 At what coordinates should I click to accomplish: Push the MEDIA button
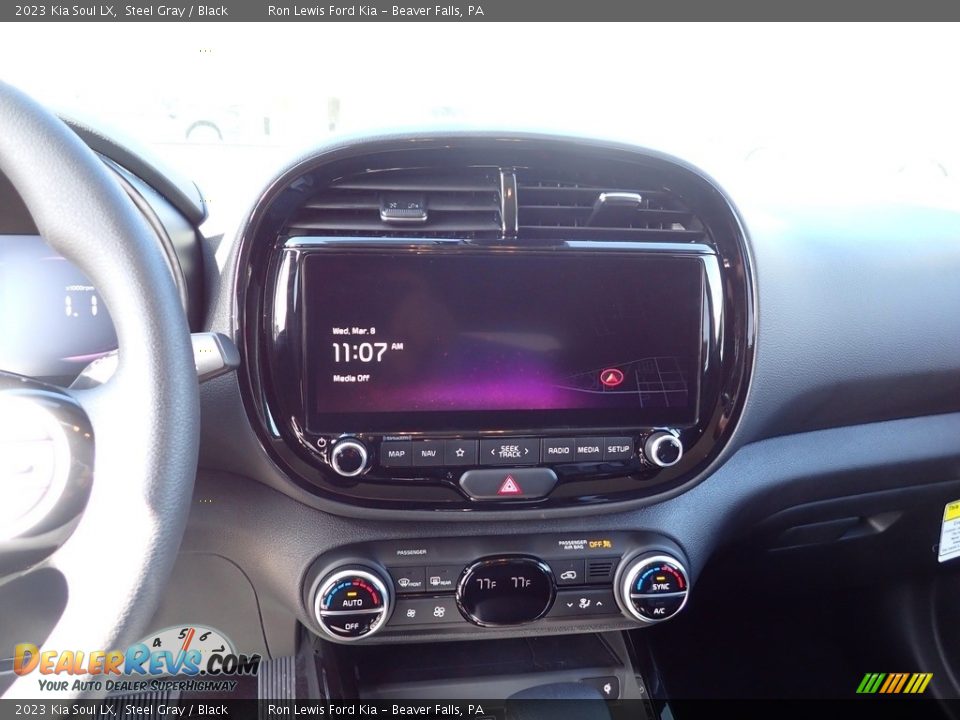588,449
